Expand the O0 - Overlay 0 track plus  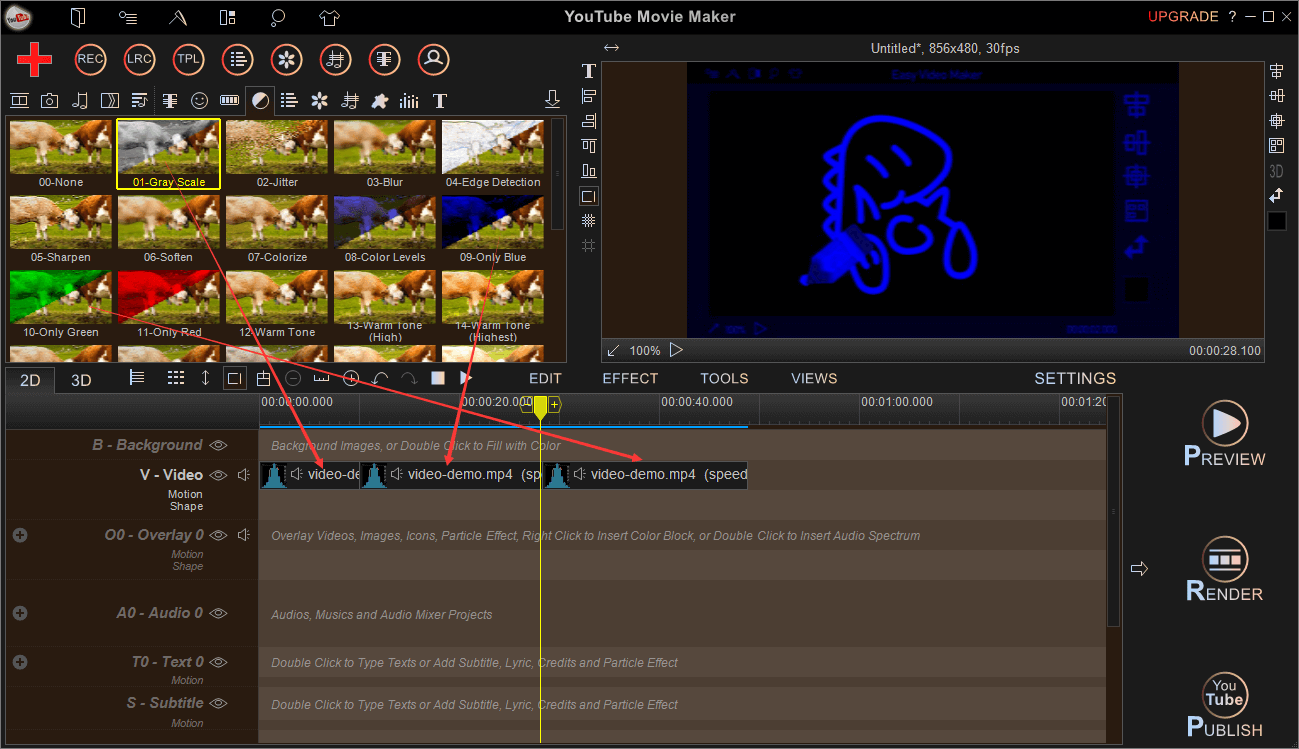pos(20,535)
